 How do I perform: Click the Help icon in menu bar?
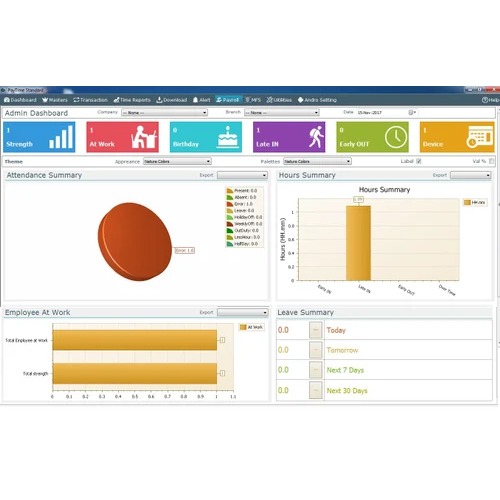pyautogui.click(x=490, y=100)
